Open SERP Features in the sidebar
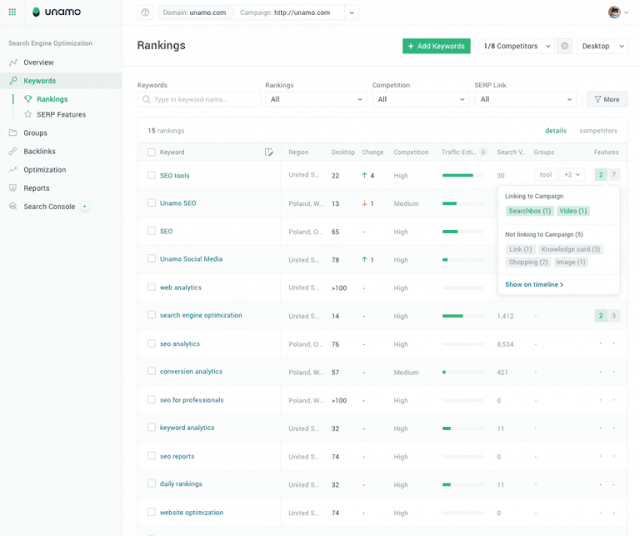The height and width of the screenshot is (536, 640). coord(61,115)
